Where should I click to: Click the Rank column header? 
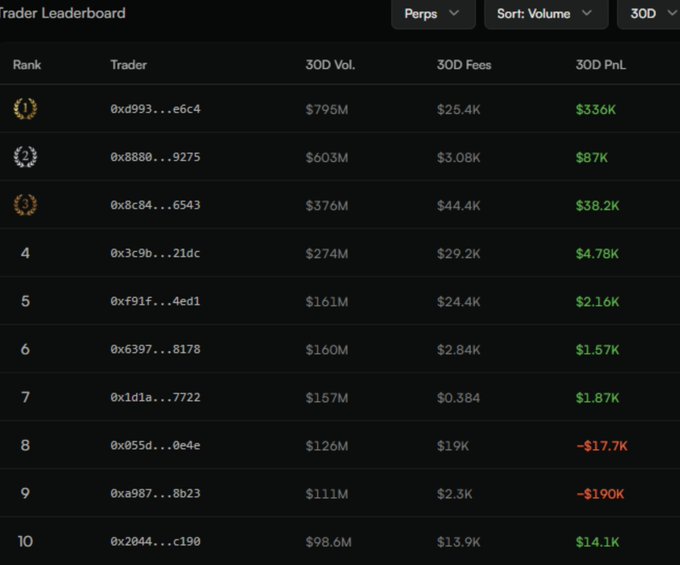click(27, 65)
